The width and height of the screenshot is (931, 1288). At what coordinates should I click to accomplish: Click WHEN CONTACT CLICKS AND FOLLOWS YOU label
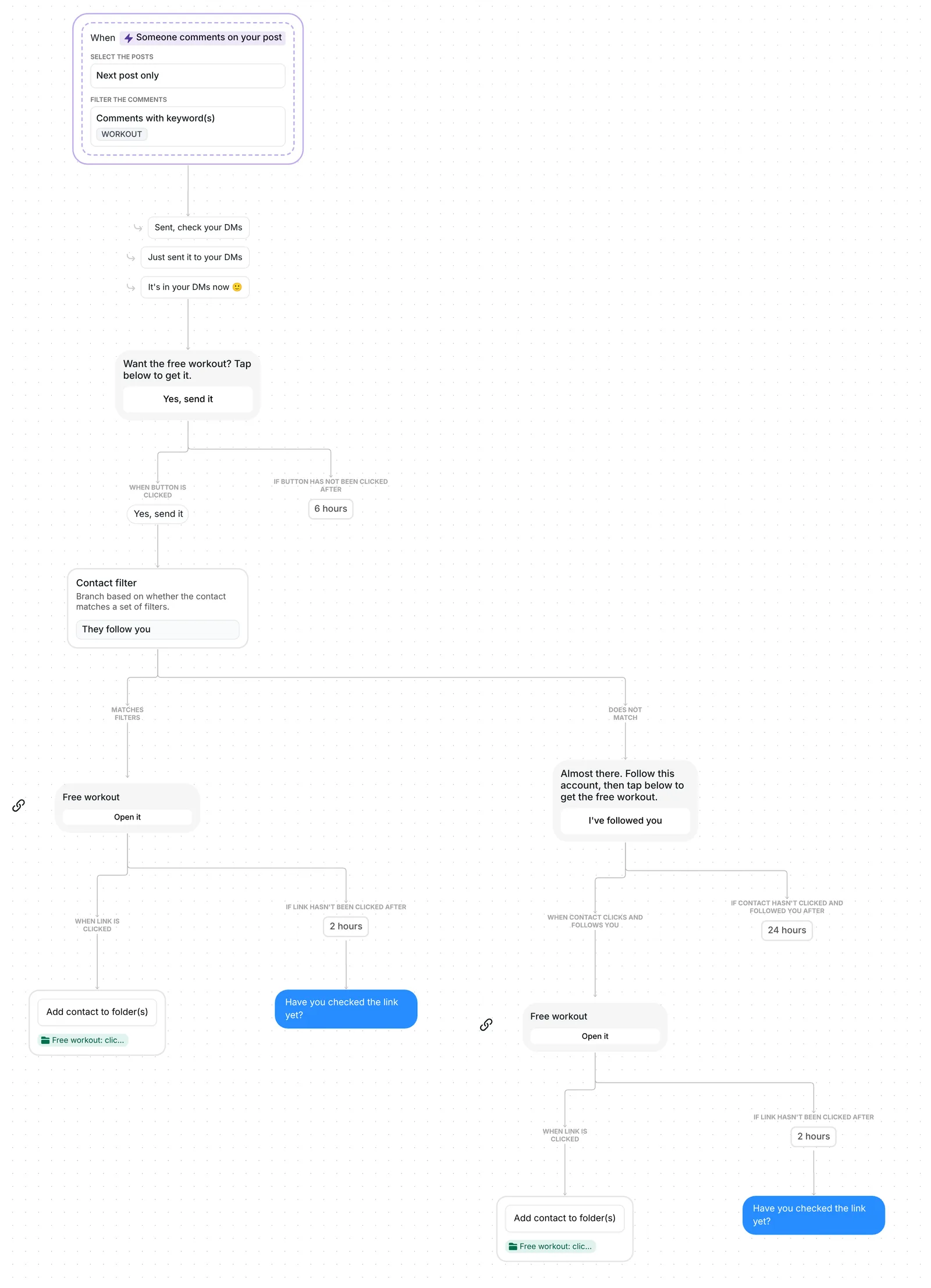595,921
